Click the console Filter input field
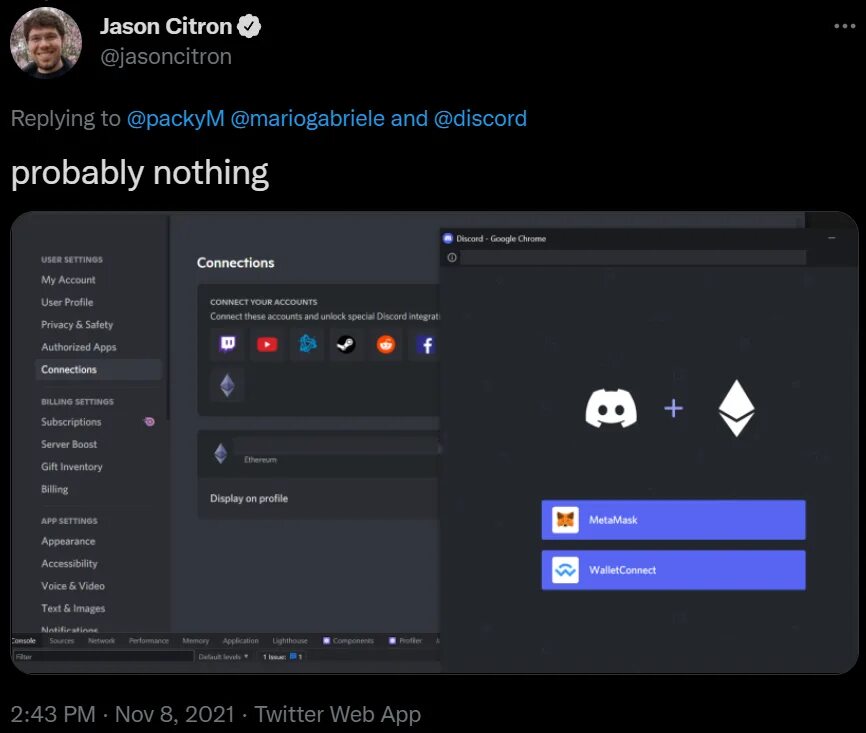The image size is (866, 733). (104, 657)
